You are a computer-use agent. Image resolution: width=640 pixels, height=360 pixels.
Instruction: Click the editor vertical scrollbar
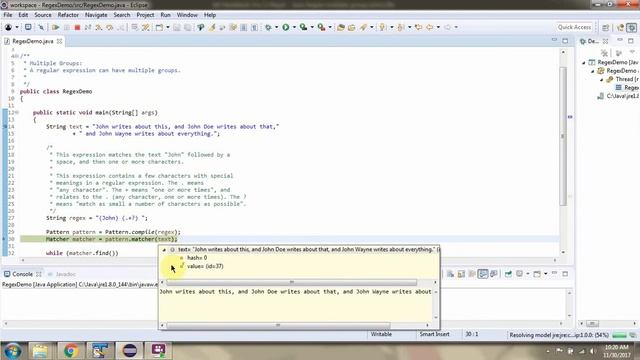click(x=563, y=137)
